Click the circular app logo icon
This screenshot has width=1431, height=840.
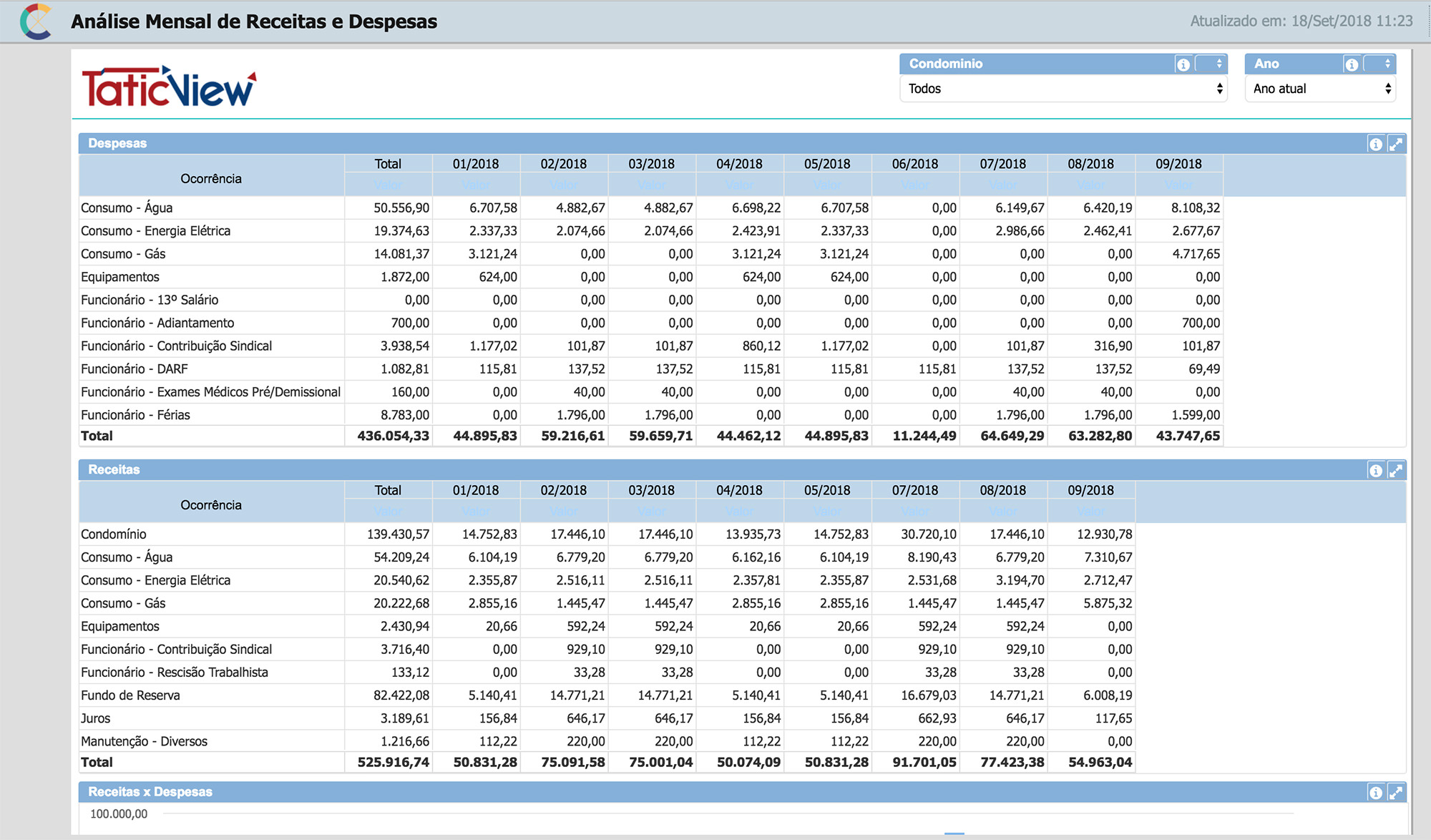(x=36, y=21)
